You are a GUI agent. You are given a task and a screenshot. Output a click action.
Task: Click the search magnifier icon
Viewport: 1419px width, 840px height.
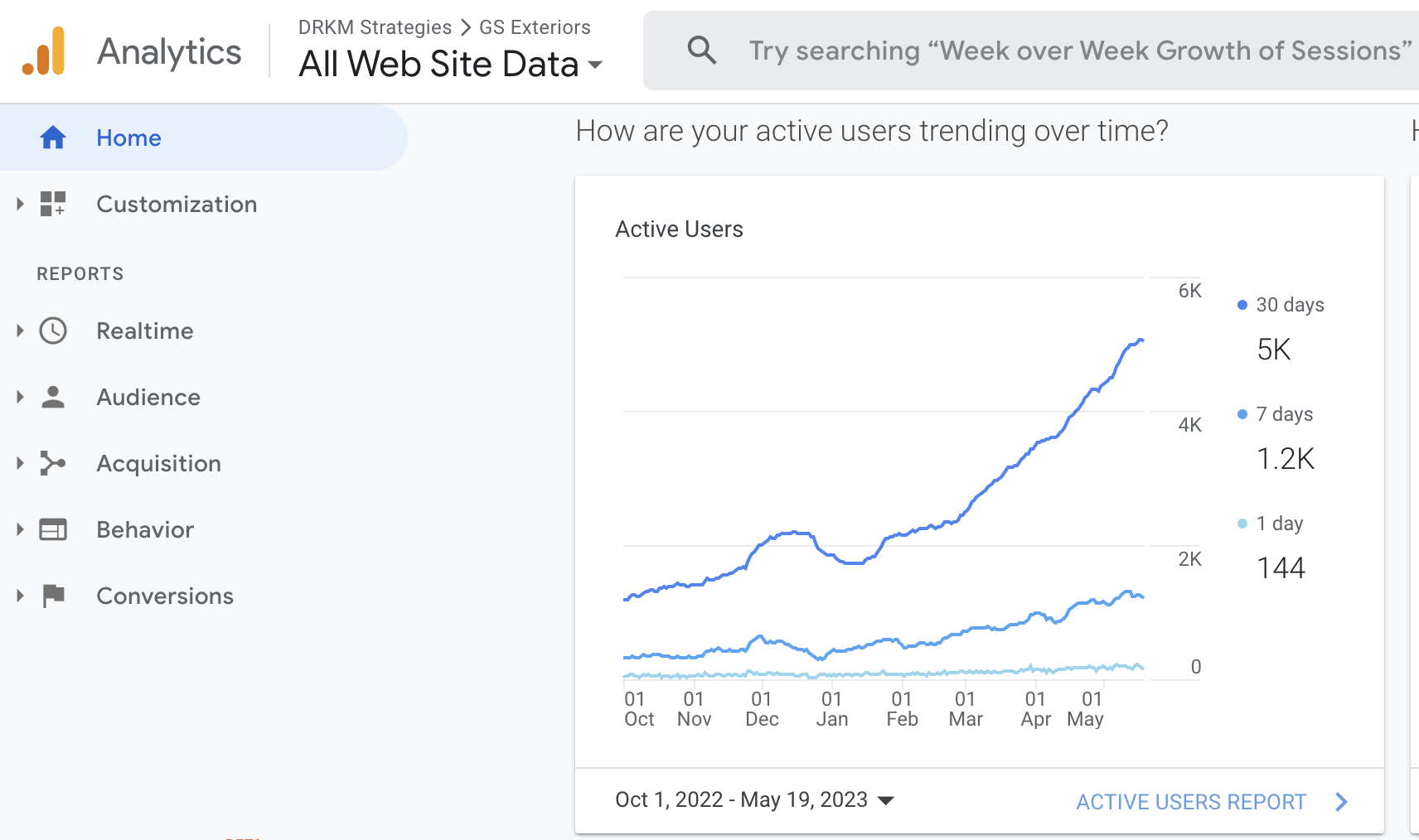point(701,51)
